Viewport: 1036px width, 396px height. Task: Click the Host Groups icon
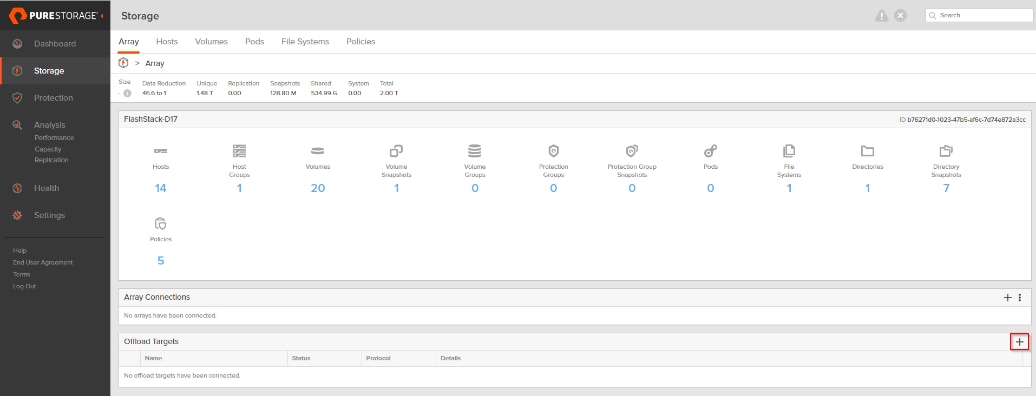[239, 151]
